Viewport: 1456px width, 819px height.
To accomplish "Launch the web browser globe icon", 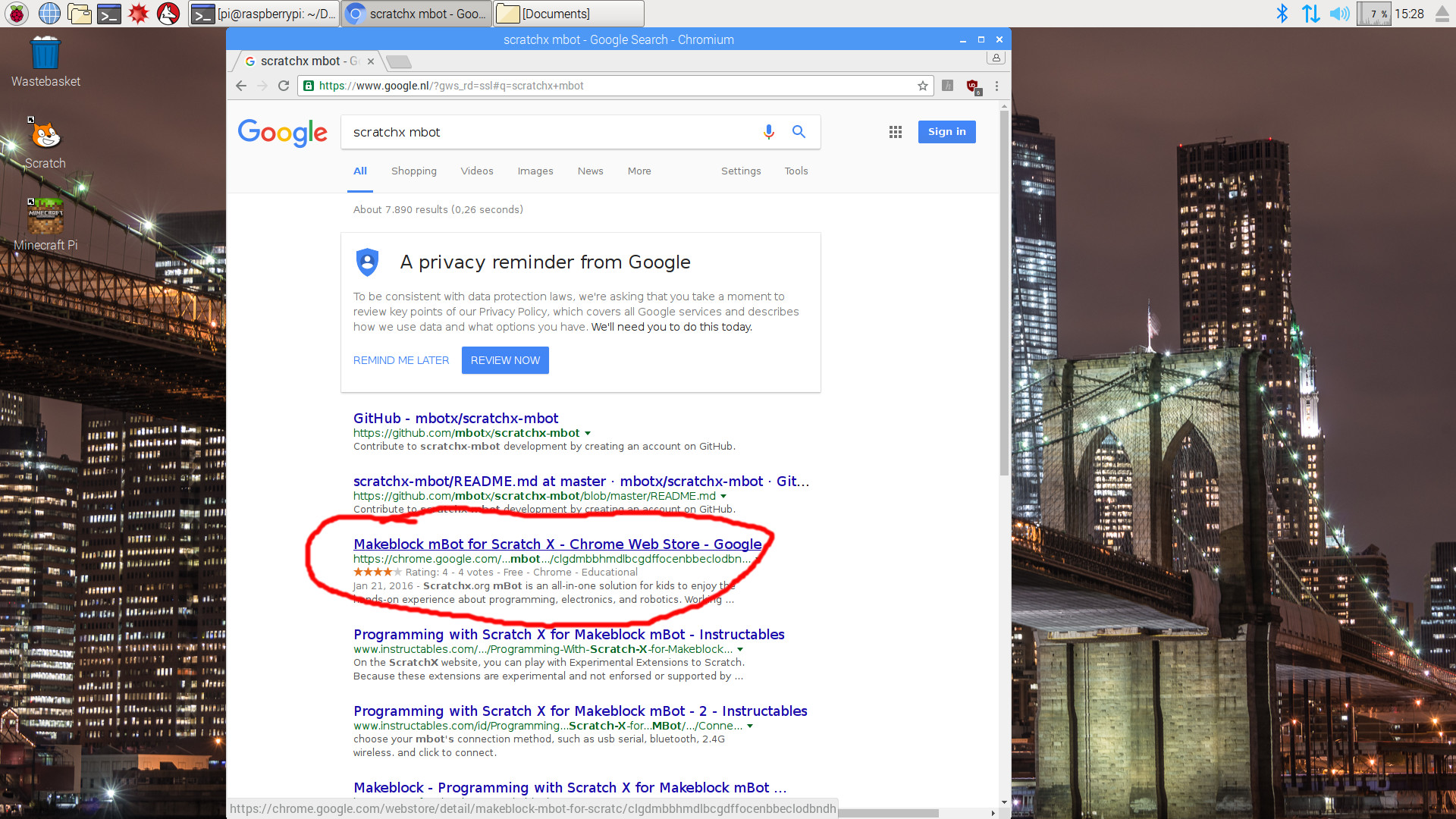I will (x=49, y=14).
